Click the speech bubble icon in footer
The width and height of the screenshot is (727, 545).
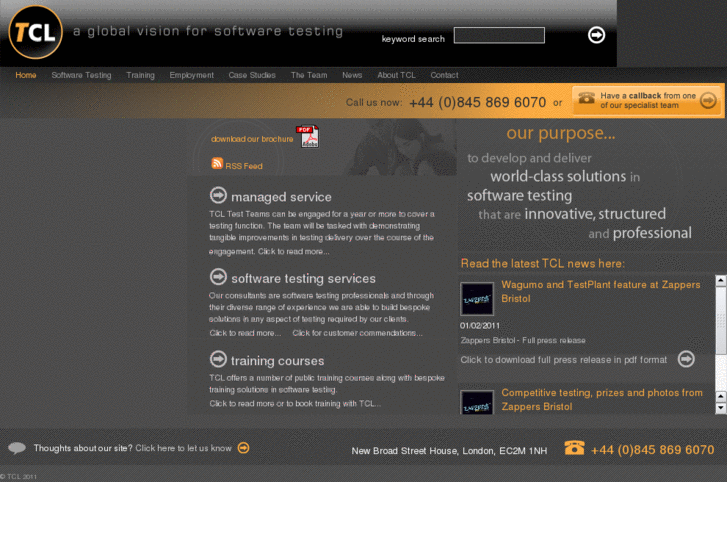tap(17, 448)
